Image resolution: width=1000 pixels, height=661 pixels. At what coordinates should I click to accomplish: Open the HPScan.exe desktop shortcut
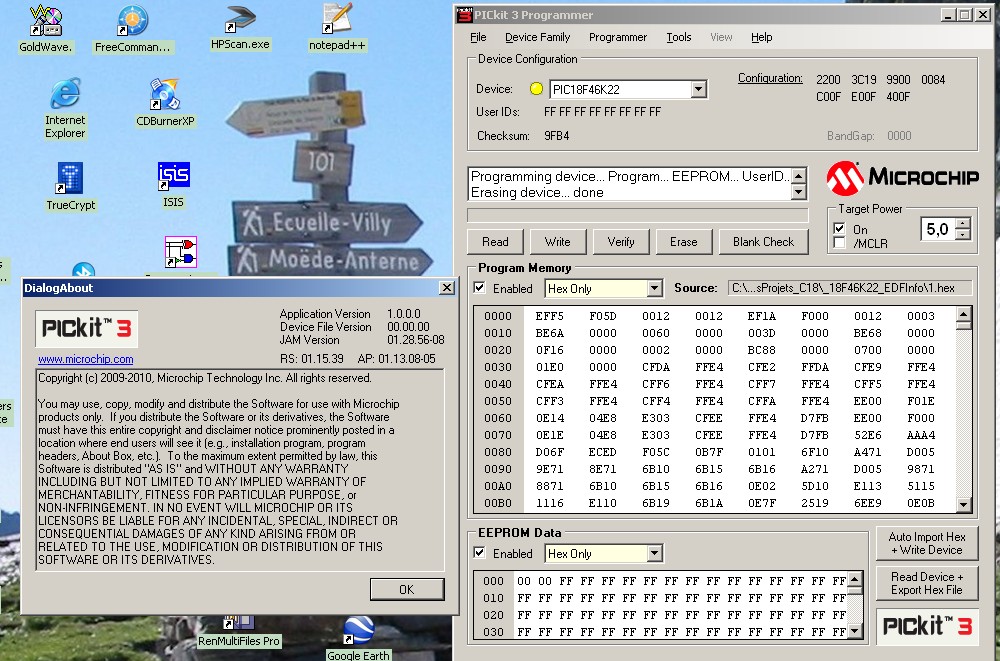tap(240, 27)
